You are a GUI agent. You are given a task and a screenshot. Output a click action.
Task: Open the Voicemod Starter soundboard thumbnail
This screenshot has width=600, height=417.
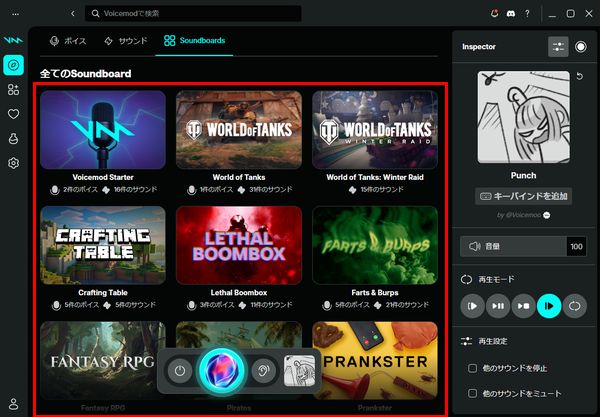click(x=103, y=130)
